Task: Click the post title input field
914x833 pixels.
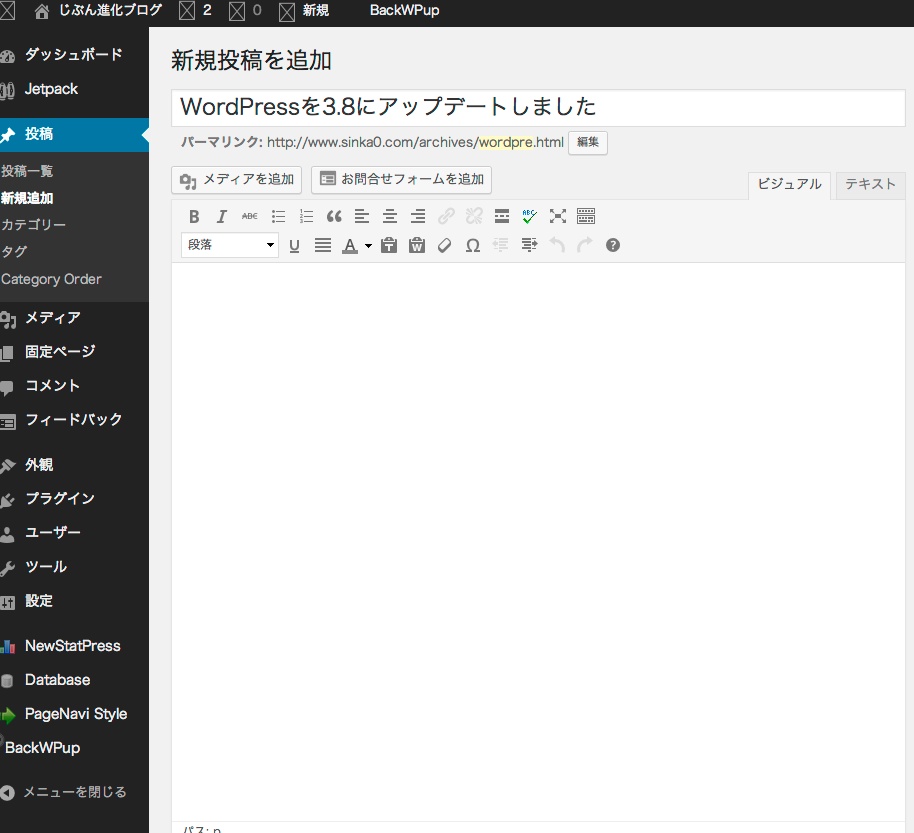Action: (x=538, y=107)
